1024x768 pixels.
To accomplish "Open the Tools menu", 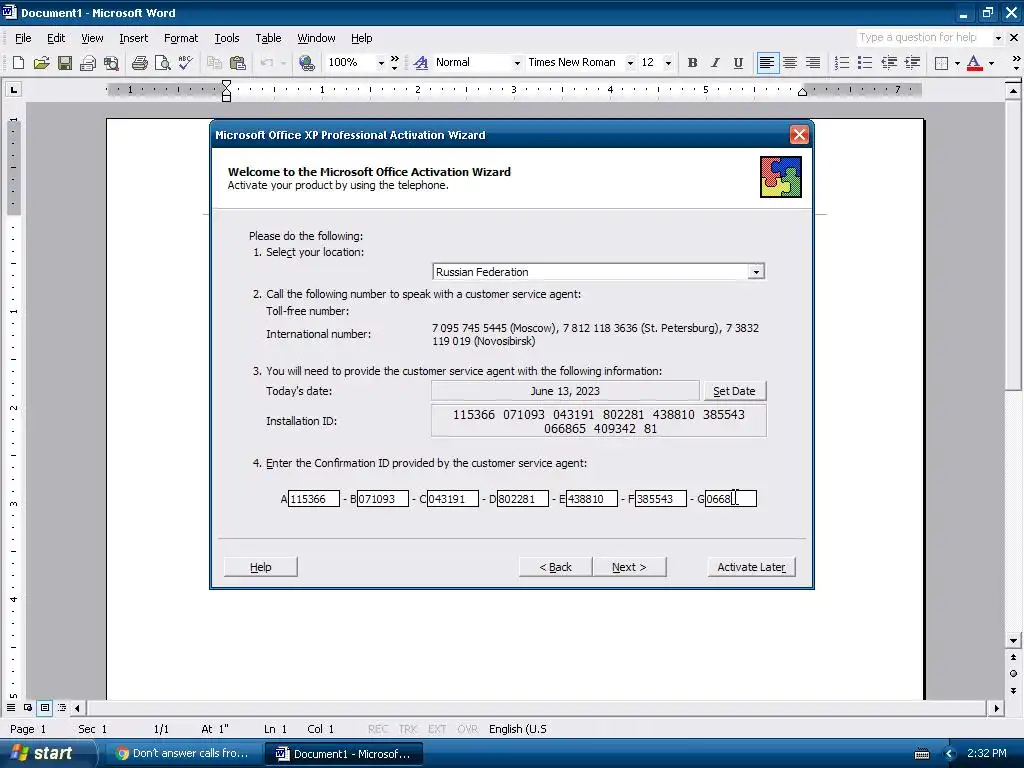I will 227,38.
